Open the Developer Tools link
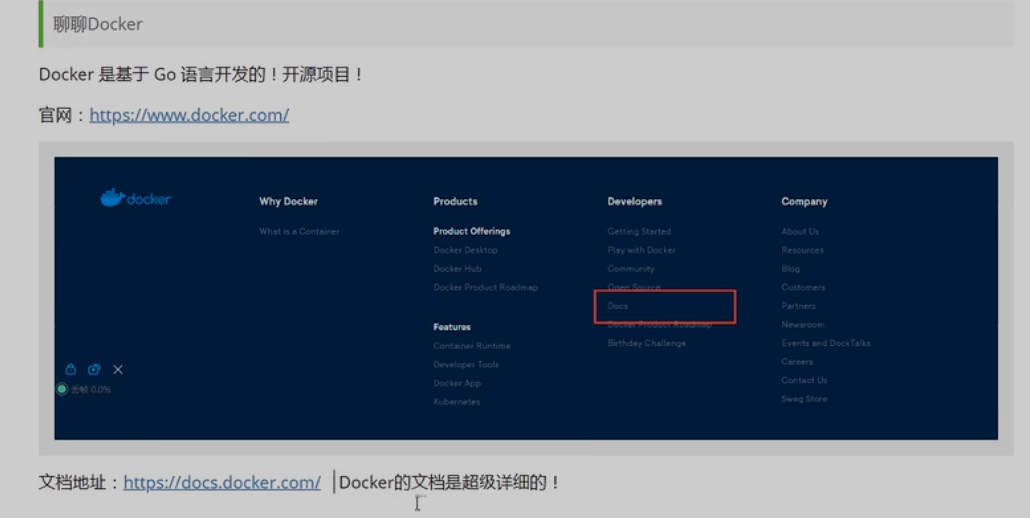 coord(466,364)
